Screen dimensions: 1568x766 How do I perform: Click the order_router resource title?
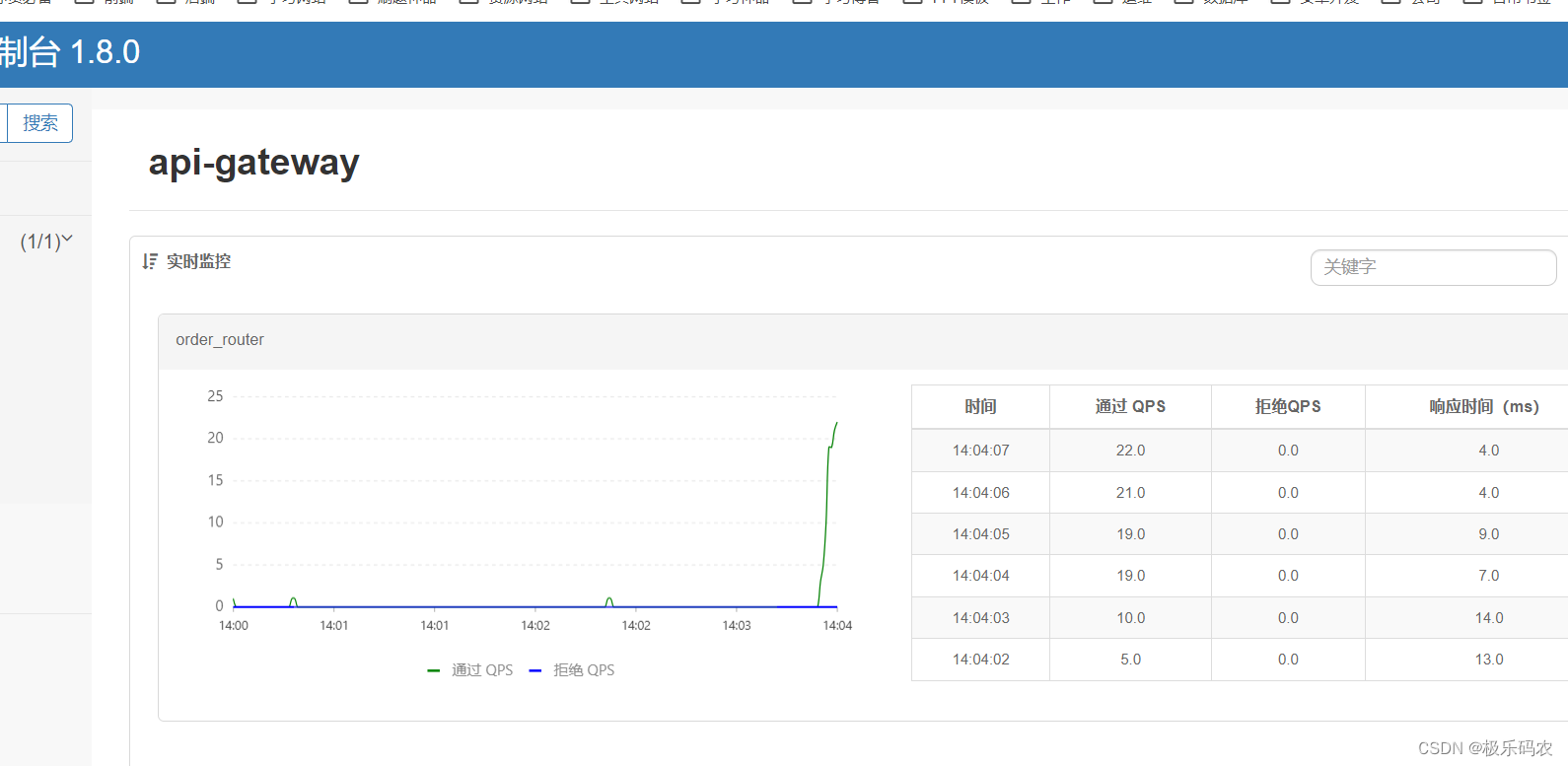coord(220,339)
